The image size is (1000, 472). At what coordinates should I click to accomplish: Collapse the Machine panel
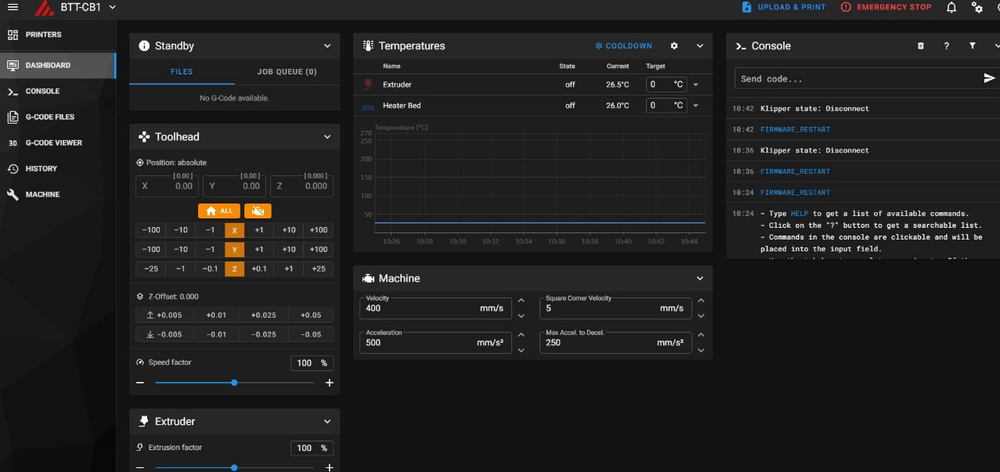click(x=700, y=279)
